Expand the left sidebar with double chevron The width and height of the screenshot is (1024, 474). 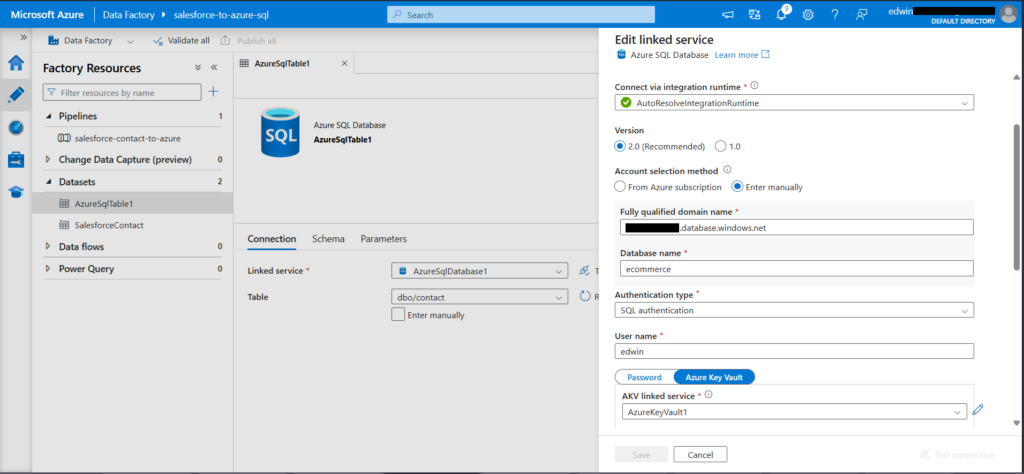[x=24, y=37]
